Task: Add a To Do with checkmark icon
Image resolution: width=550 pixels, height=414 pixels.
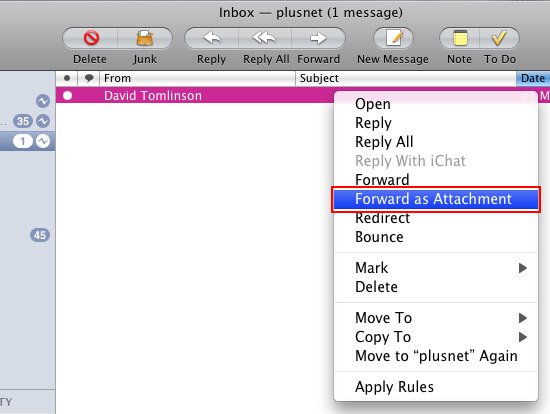Action: pos(499,38)
